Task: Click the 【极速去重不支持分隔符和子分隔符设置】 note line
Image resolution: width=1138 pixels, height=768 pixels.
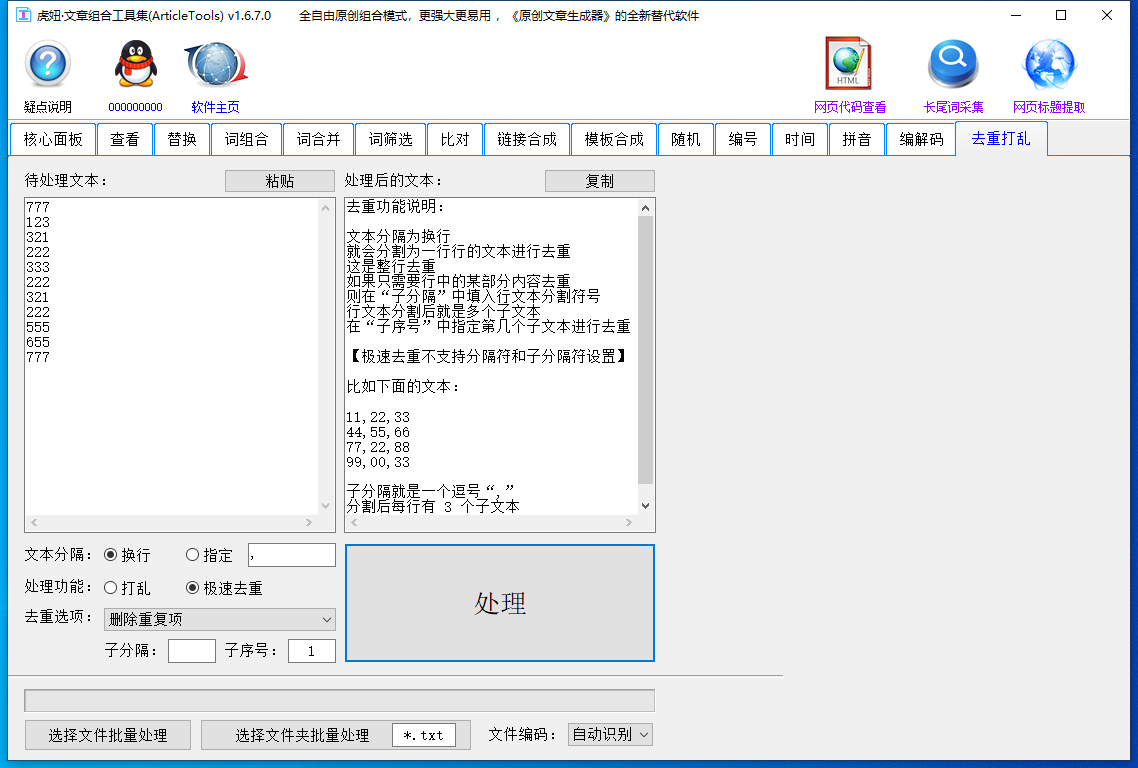Action: pyautogui.click(x=488, y=356)
